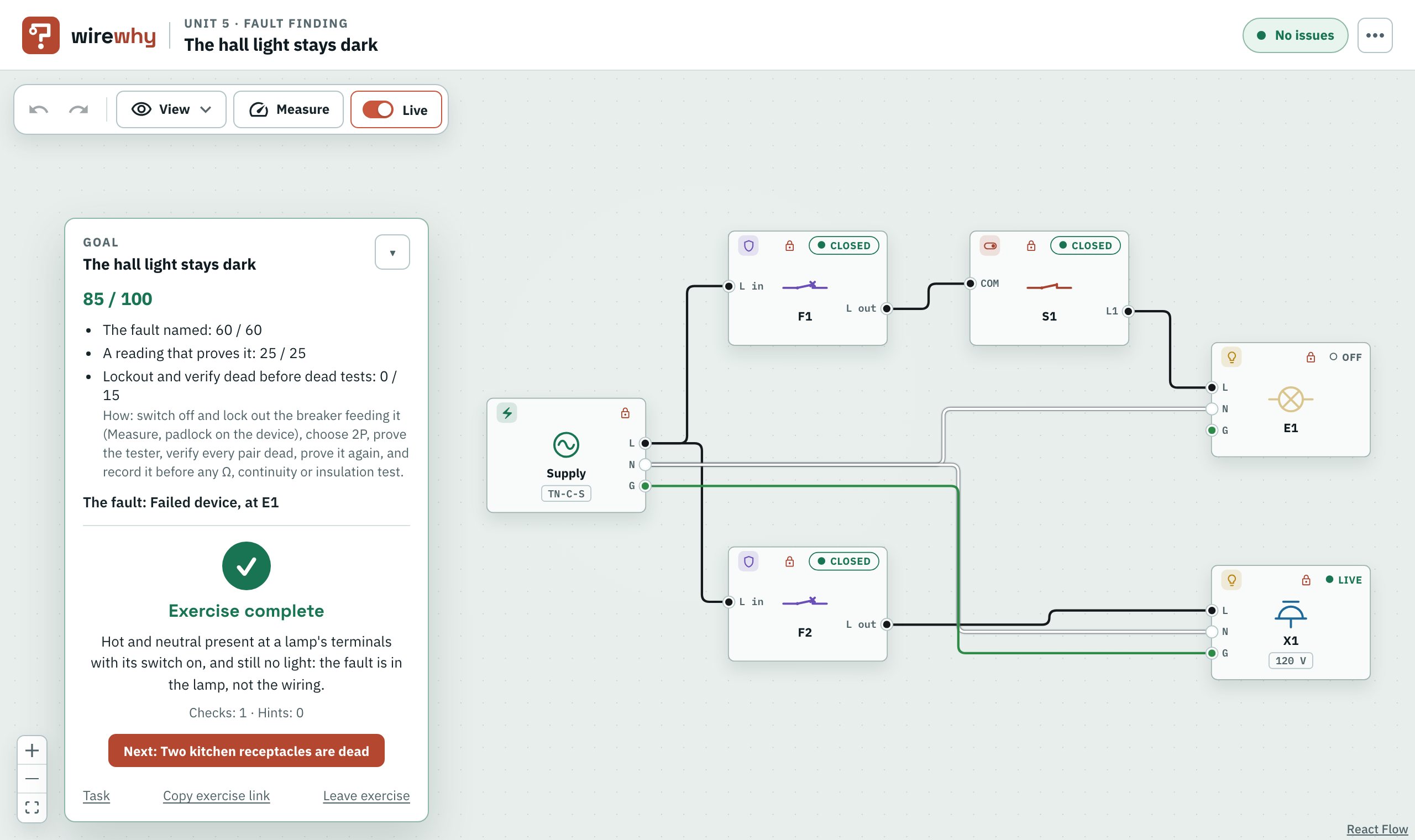Screen dimensions: 1415x840
Task: Toggle the S1 CLOSED state badge
Action: click(1086, 246)
